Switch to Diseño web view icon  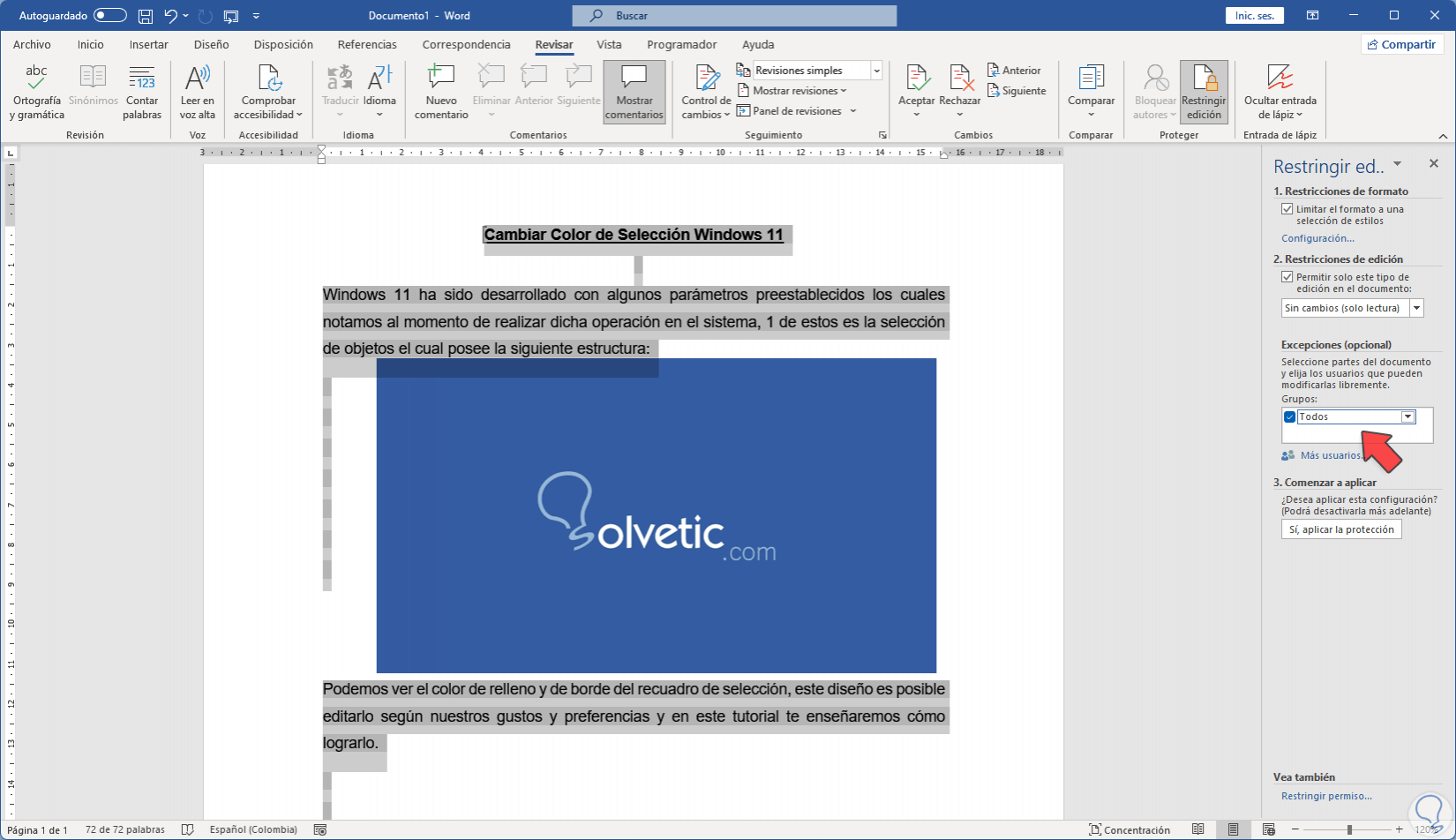coord(1268,829)
